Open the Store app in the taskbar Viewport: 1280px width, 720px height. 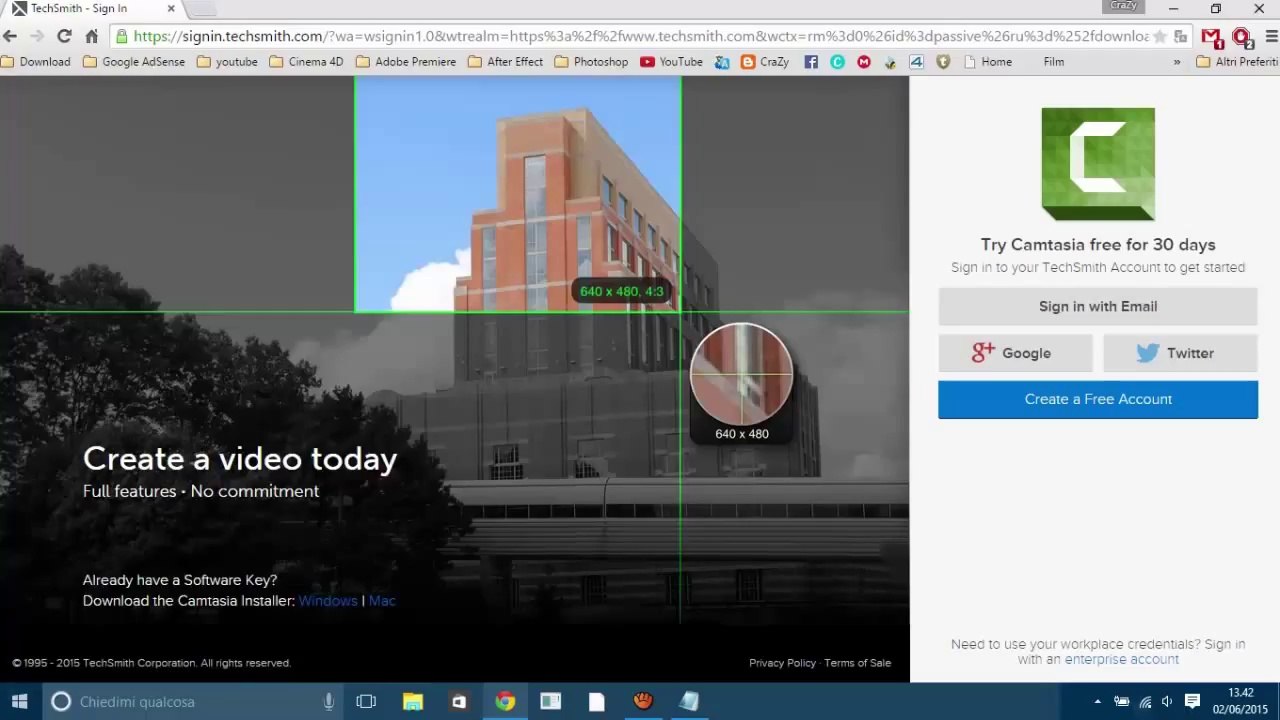(x=459, y=701)
